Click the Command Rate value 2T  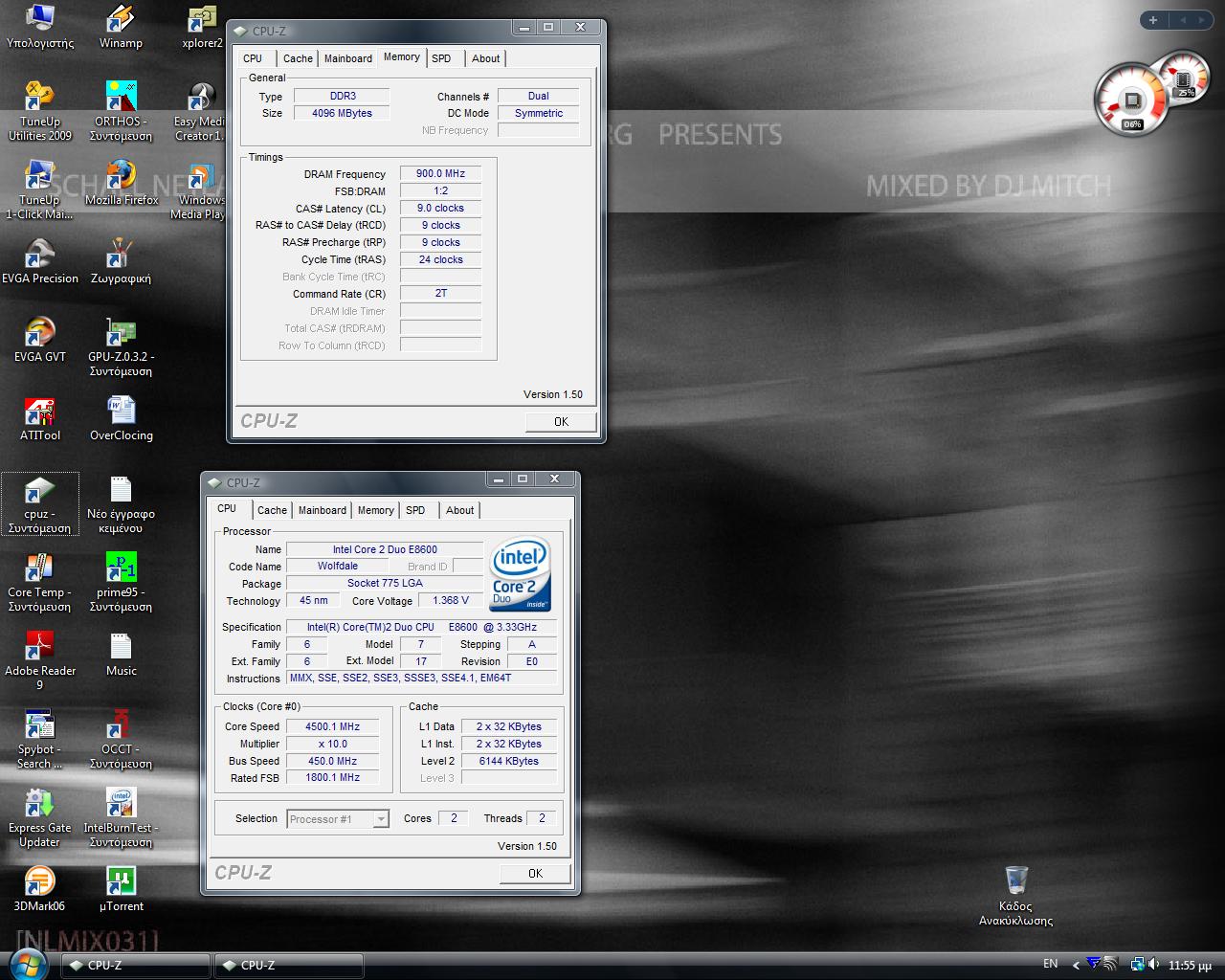pyautogui.click(x=440, y=293)
